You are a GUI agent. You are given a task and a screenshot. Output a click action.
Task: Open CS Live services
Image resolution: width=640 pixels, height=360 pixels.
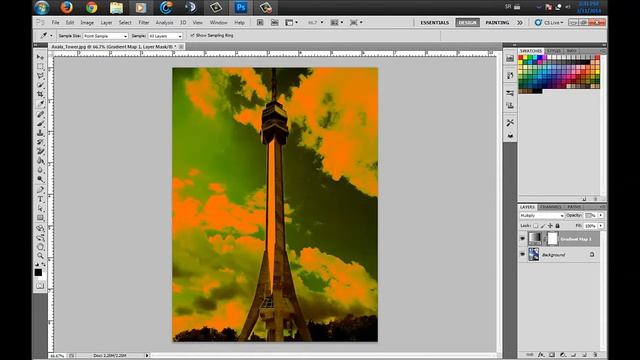549,22
